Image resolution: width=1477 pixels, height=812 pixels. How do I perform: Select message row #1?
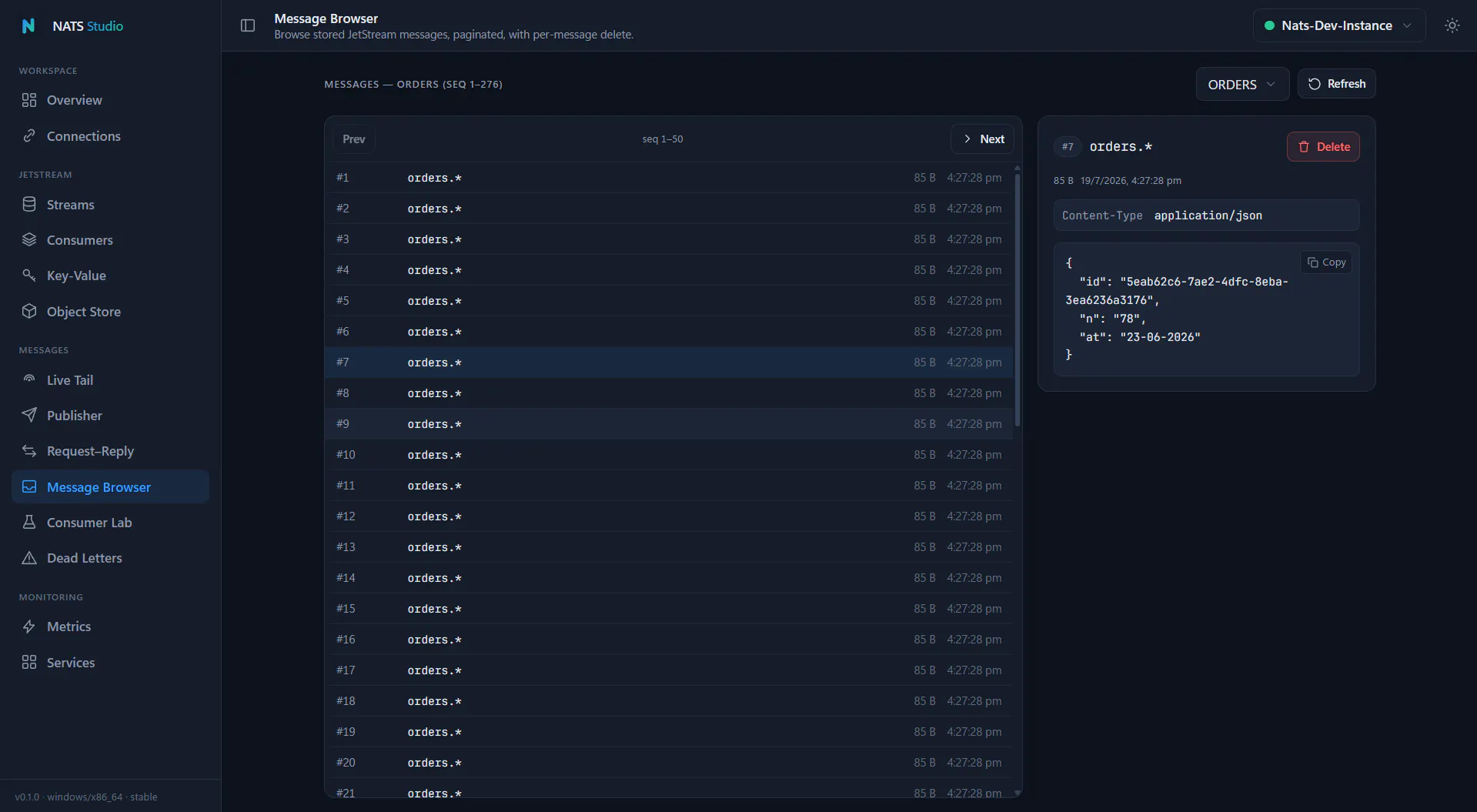click(669, 177)
